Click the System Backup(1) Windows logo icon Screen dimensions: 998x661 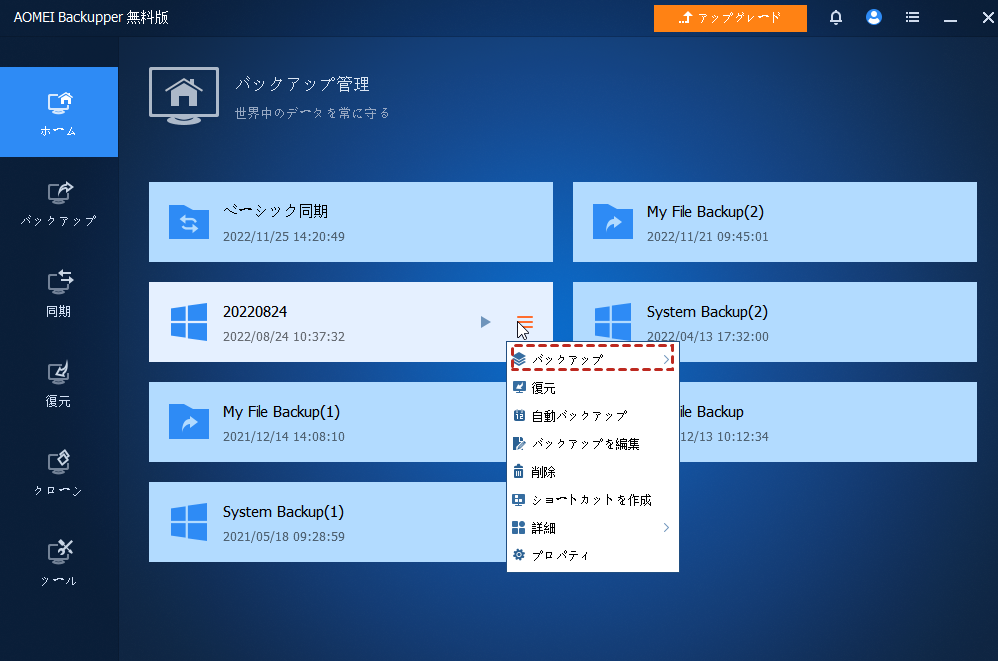[x=189, y=522]
